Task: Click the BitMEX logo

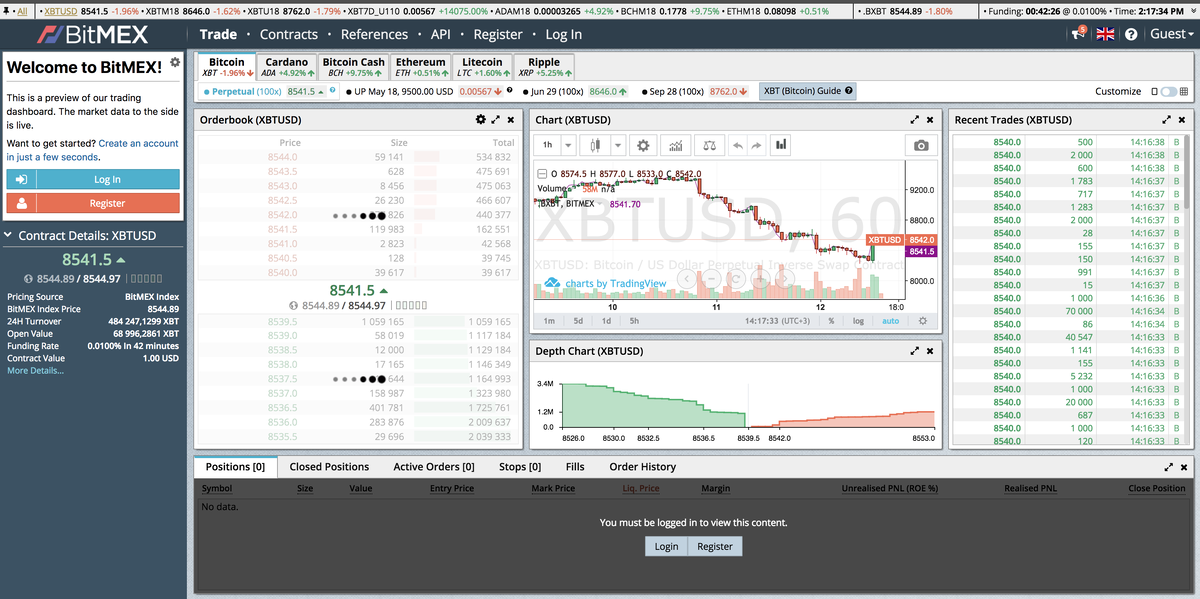Action: pyautogui.click(x=92, y=34)
